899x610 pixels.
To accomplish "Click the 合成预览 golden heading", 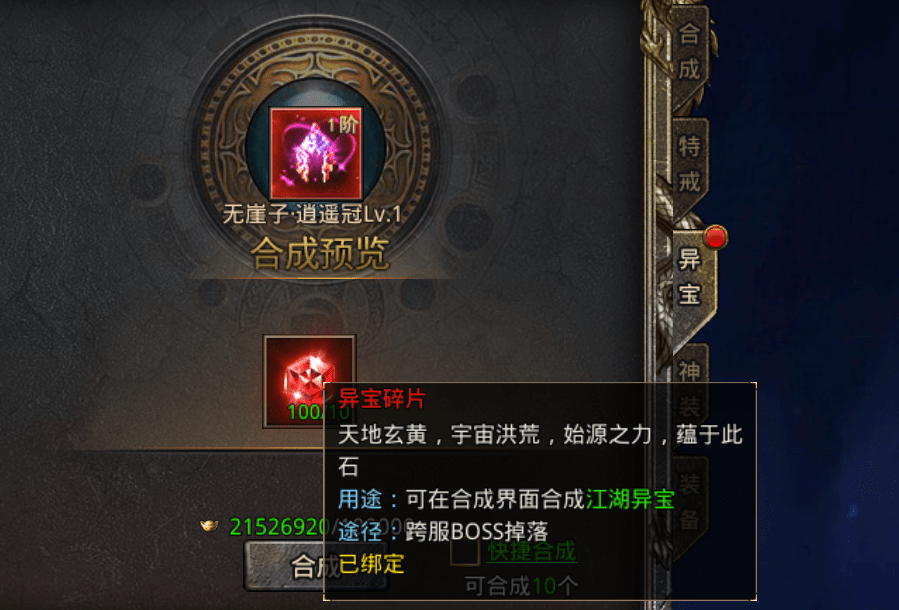I will pyautogui.click(x=320, y=253).
